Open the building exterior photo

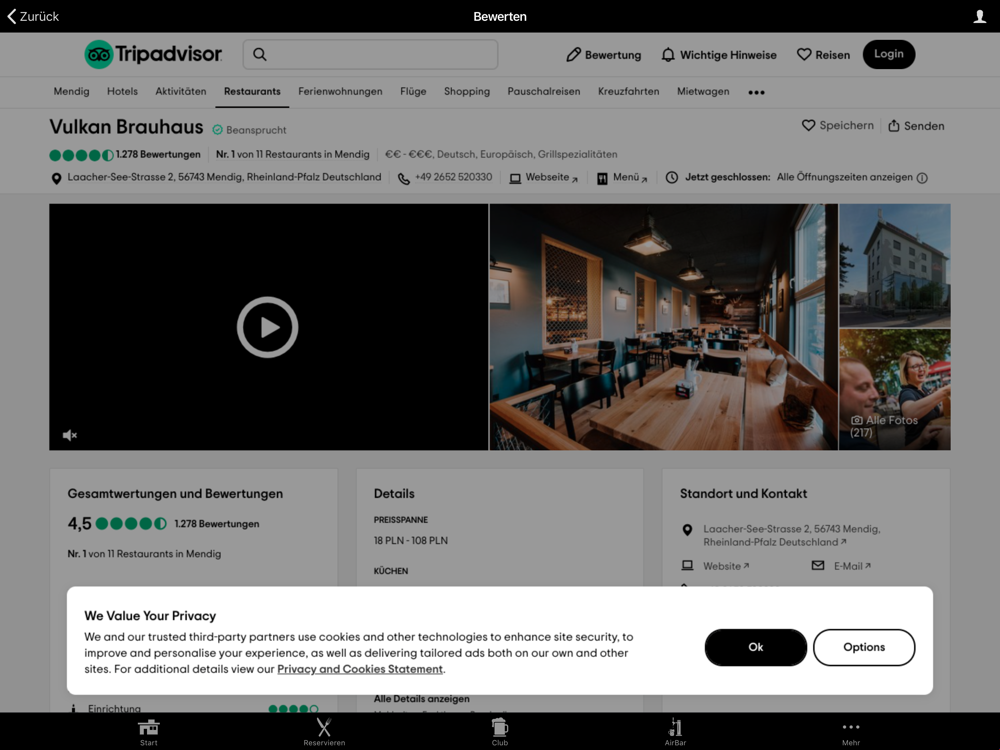click(895, 265)
